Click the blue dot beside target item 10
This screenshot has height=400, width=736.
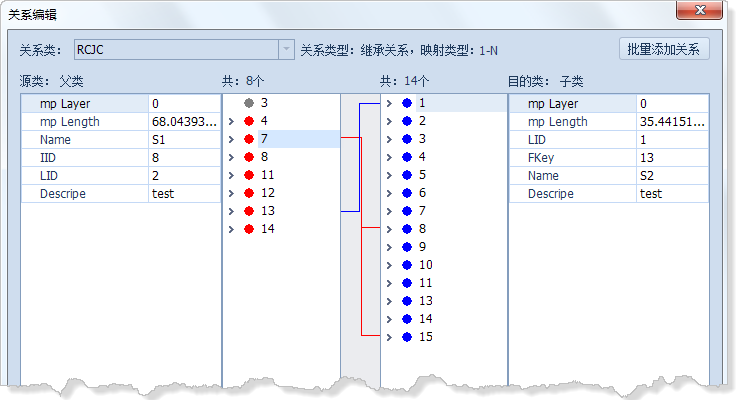tap(406, 265)
